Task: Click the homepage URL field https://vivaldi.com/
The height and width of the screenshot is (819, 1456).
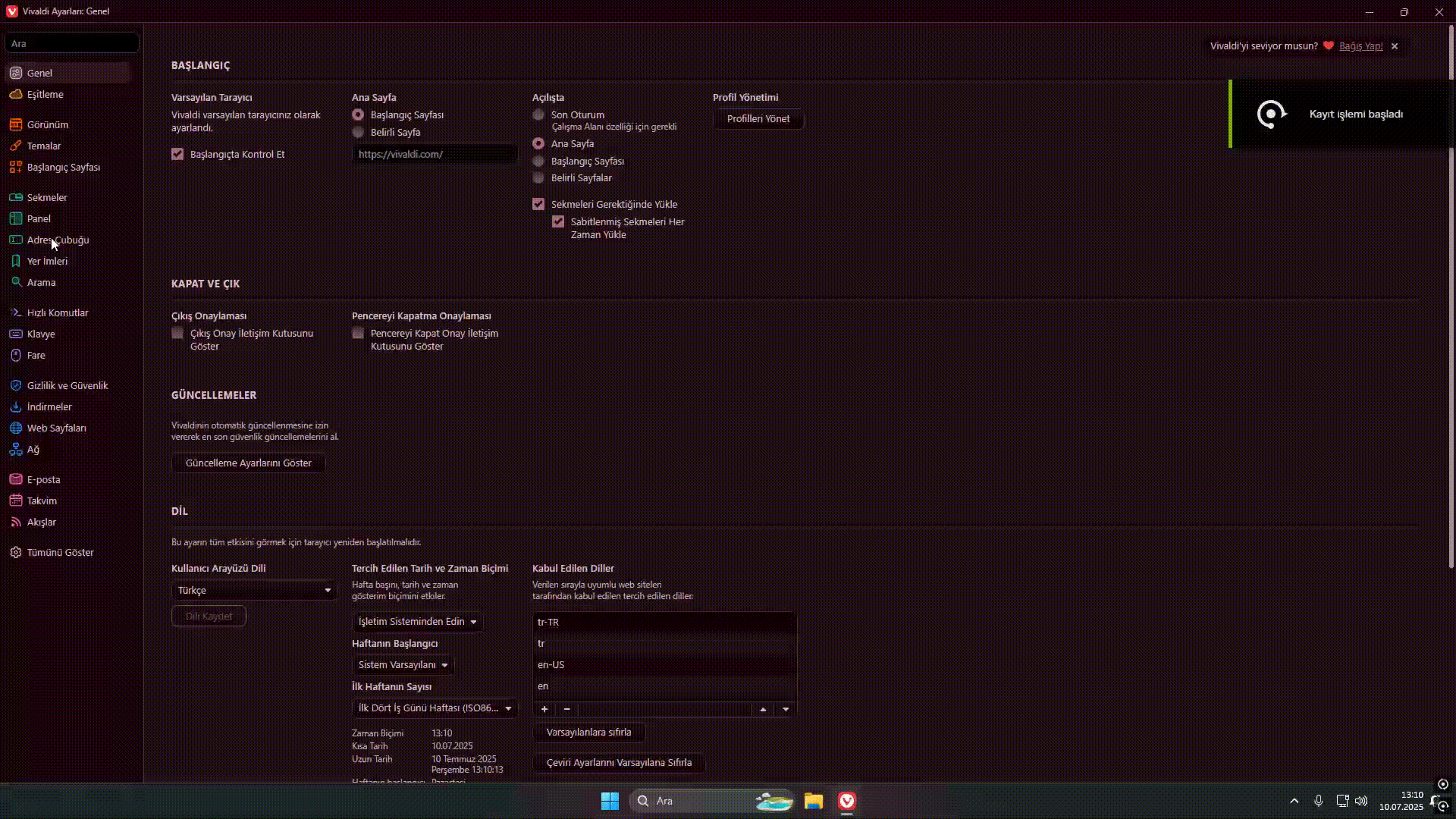Action: click(435, 154)
